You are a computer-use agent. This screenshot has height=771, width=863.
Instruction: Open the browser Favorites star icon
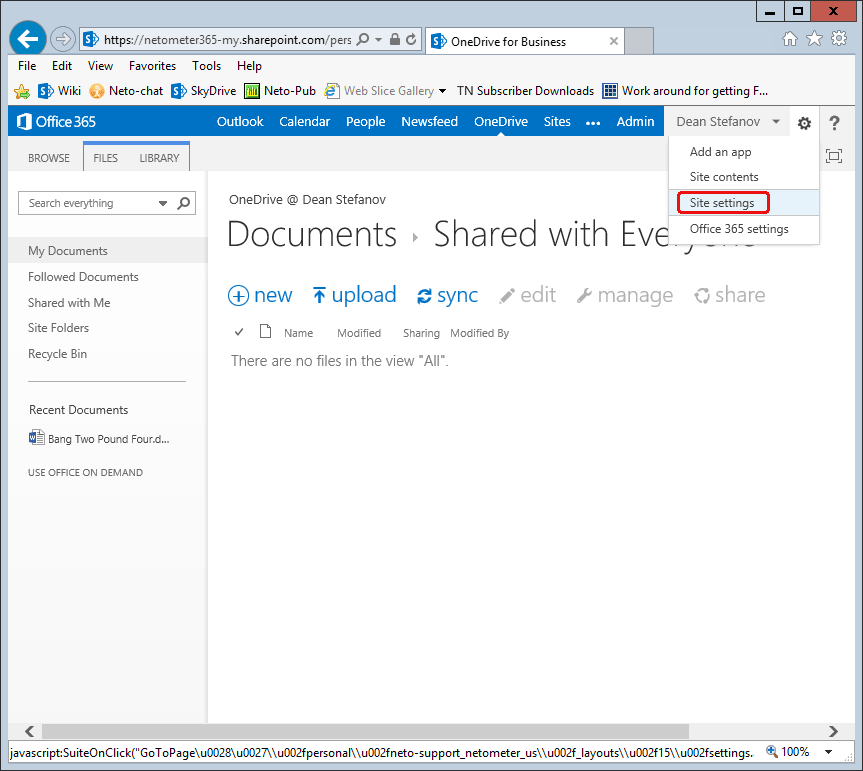[x=814, y=39]
